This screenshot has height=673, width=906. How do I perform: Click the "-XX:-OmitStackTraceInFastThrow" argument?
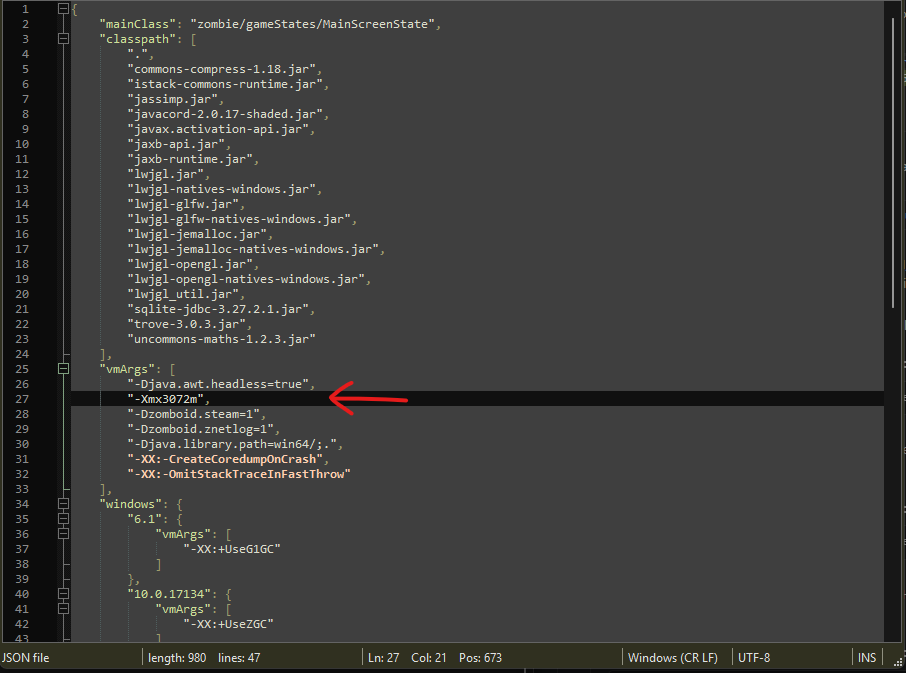(x=239, y=474)
